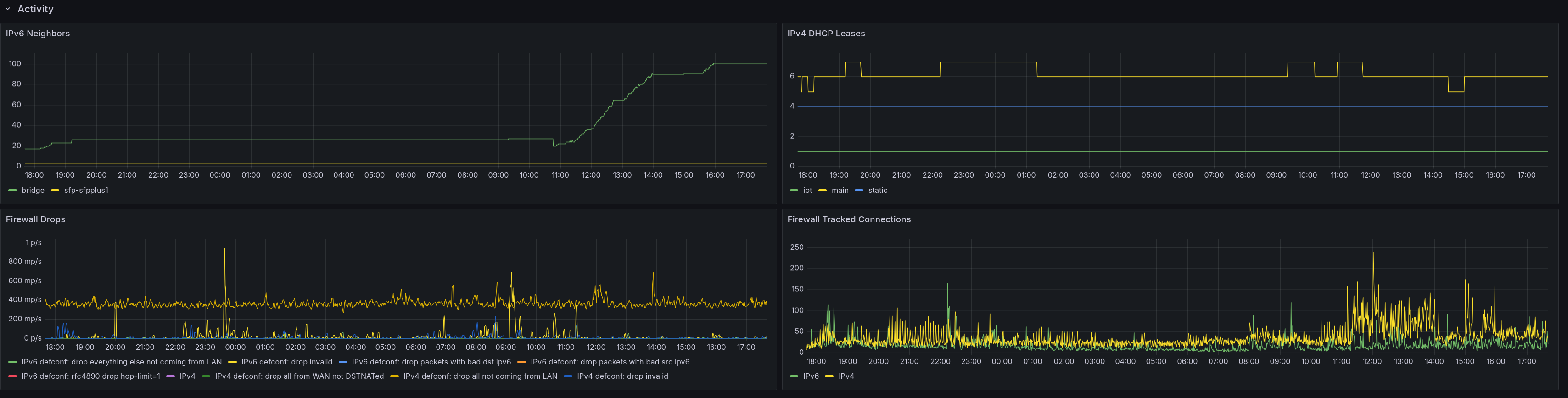Click 6 y-axis label in DHCP Leases chart

click(x=792, y=76)
